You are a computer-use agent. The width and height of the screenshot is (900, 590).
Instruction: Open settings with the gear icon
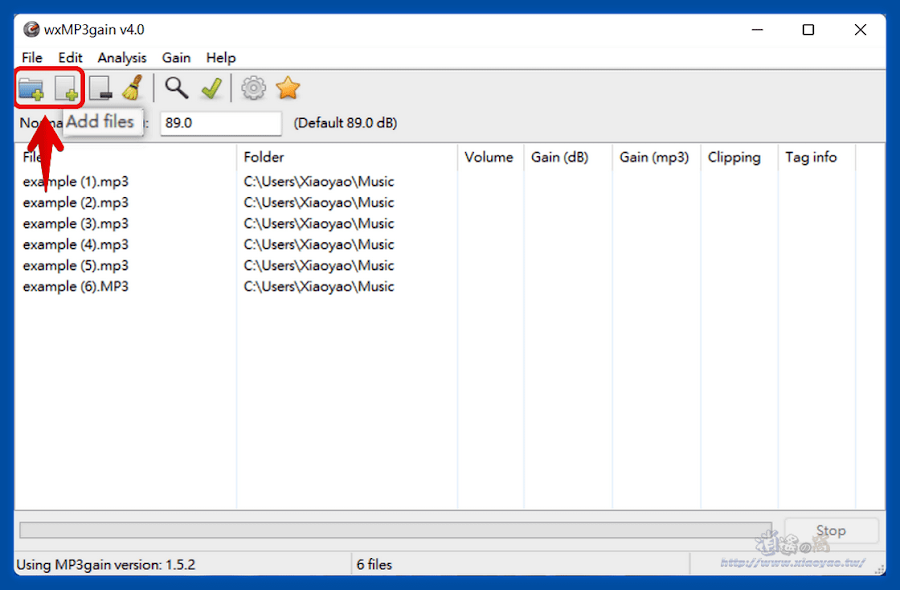[x=253, y=88]
